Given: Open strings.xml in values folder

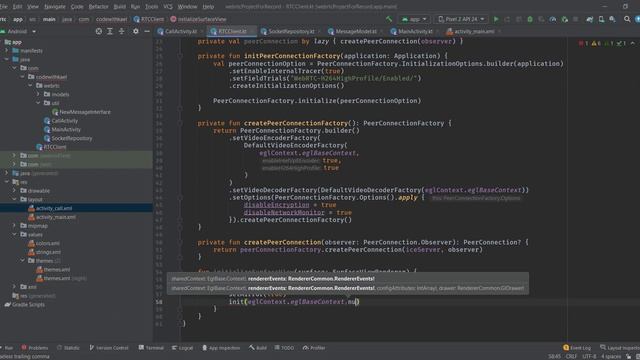Looking at the screenshot, I should click(48, 252).
